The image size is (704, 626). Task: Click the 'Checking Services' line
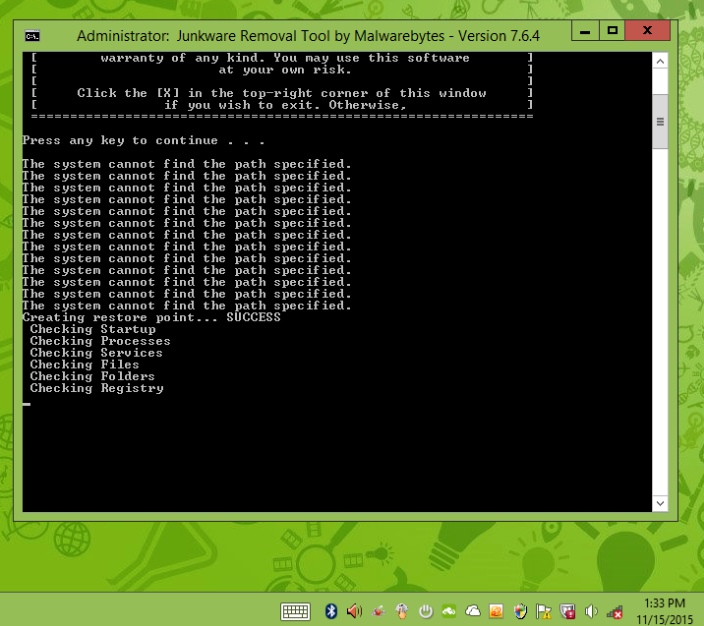[96, 353]
